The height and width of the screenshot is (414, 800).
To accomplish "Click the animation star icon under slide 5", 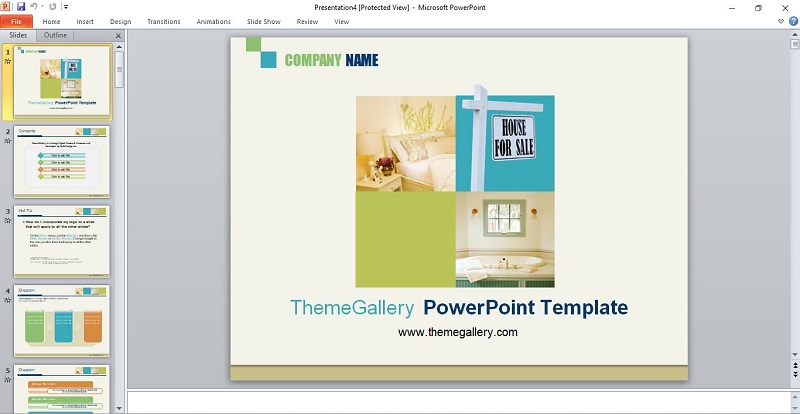I will (8, 380).
